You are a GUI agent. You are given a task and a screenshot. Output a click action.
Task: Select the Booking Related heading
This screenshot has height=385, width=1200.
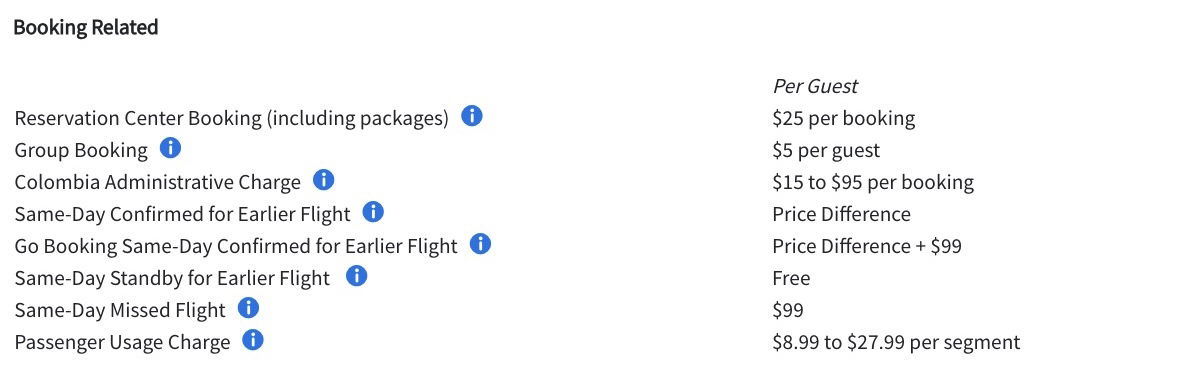(86, 28)
